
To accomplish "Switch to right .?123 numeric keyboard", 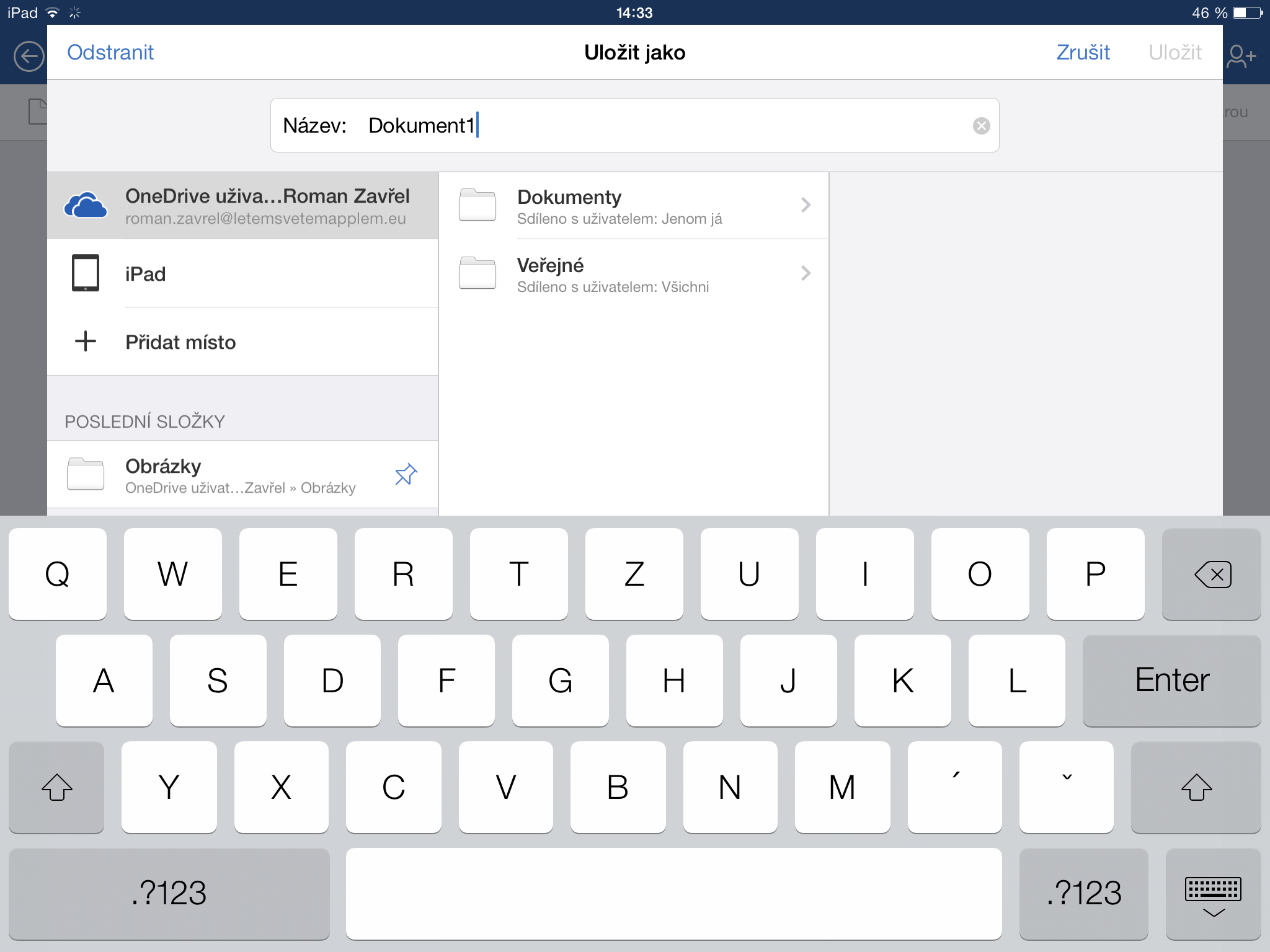I will point(1083,893).
